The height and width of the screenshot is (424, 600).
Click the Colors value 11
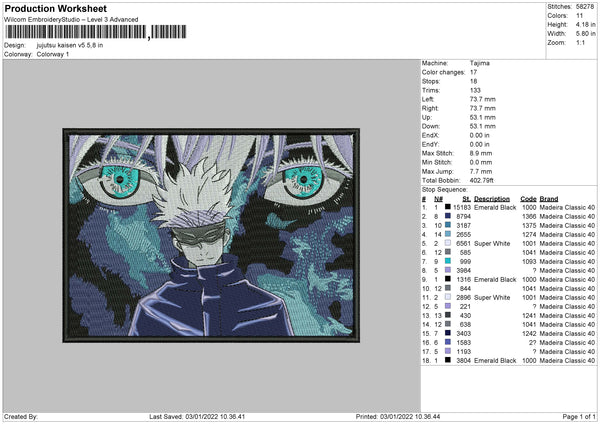(x=579, y=16)
